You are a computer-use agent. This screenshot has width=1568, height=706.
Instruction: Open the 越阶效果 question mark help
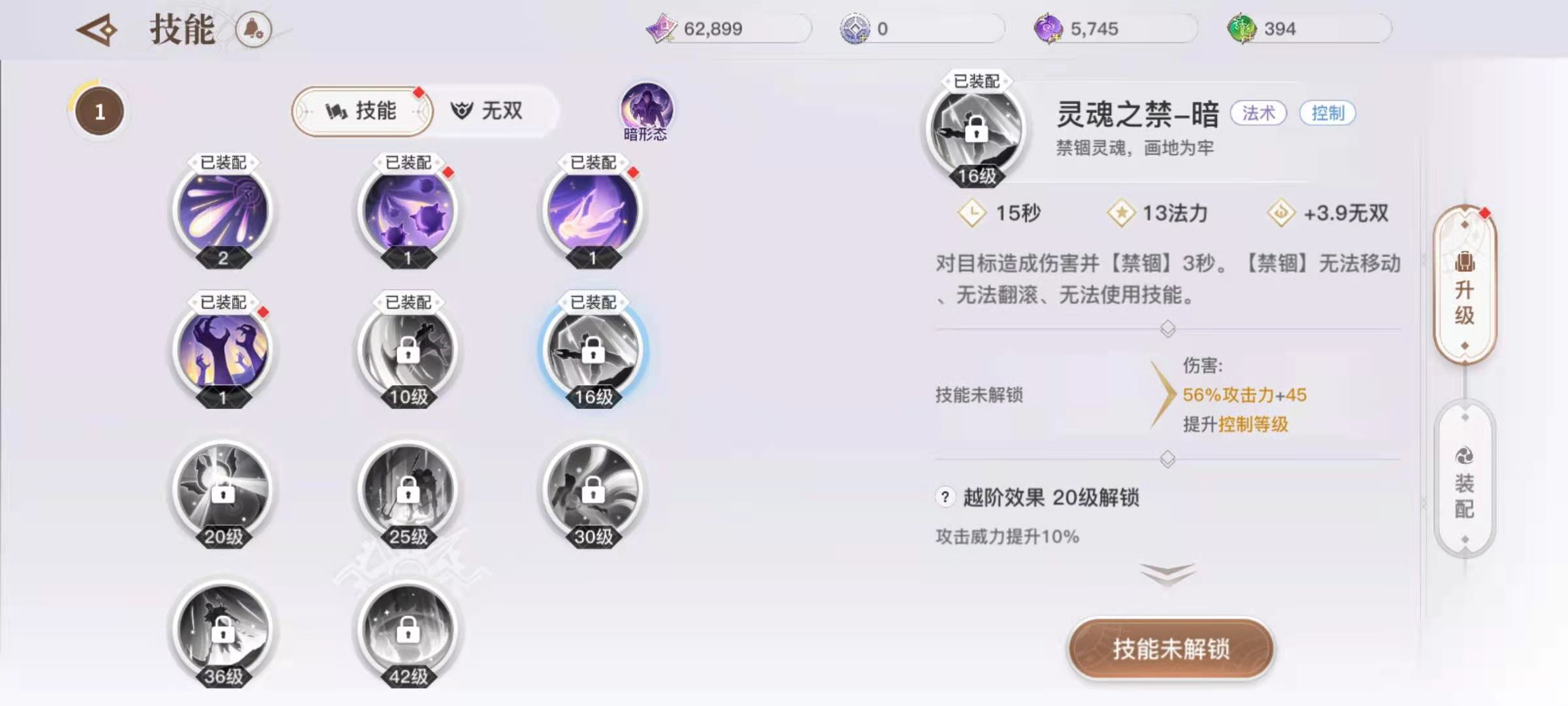(945, 497)
